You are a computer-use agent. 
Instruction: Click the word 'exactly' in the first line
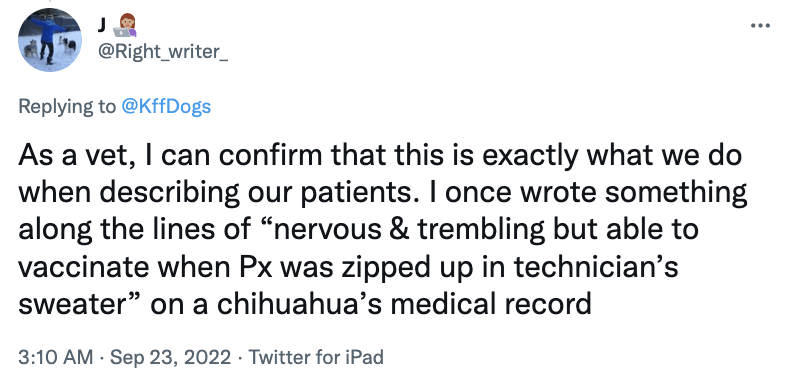tap(530, 157)
